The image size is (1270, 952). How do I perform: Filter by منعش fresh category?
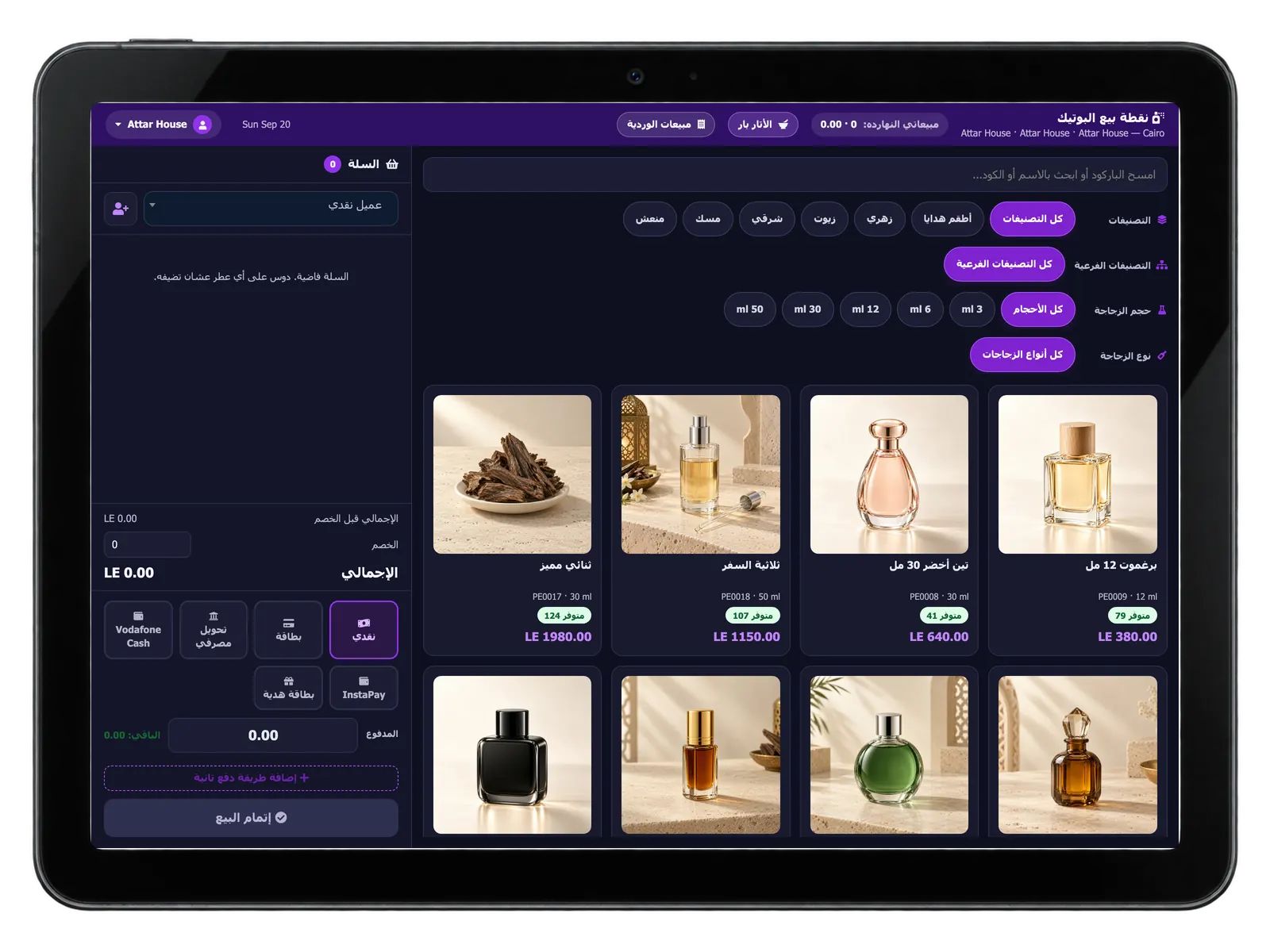tap(650, 219)
